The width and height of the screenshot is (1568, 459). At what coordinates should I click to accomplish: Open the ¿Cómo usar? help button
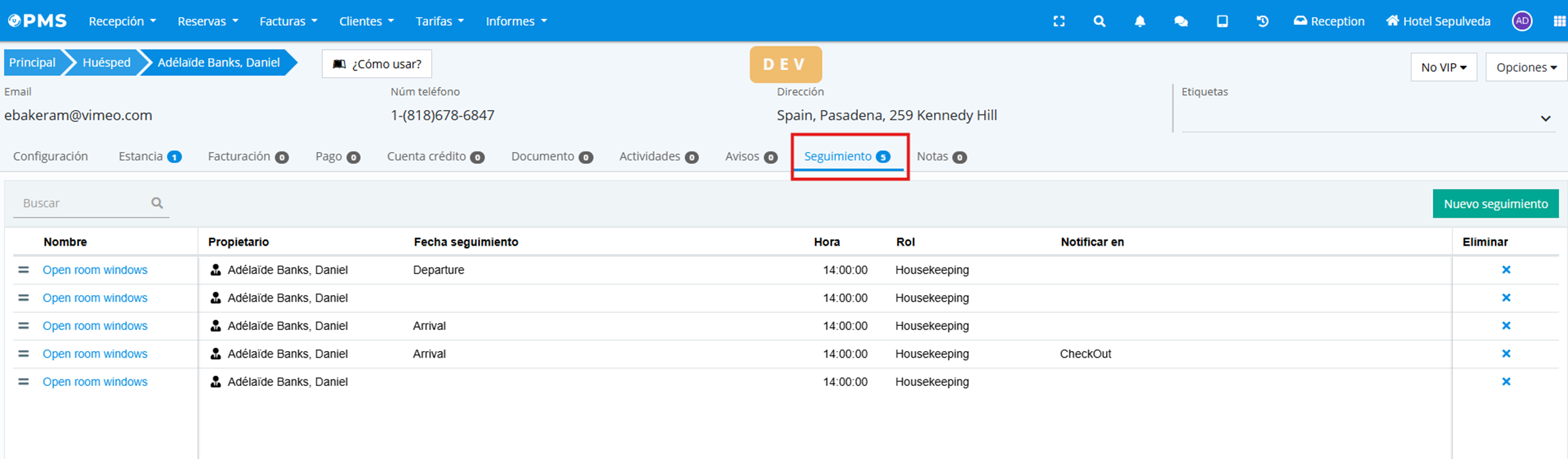coord(377,64)
